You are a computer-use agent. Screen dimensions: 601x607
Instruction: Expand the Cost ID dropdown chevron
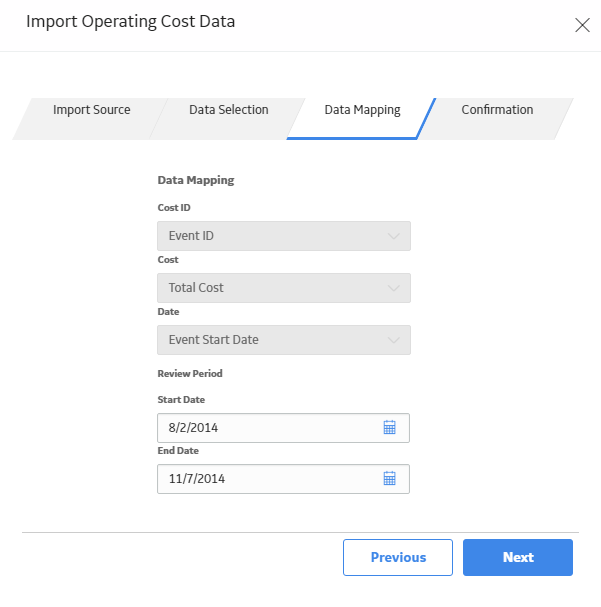point(394,236)
